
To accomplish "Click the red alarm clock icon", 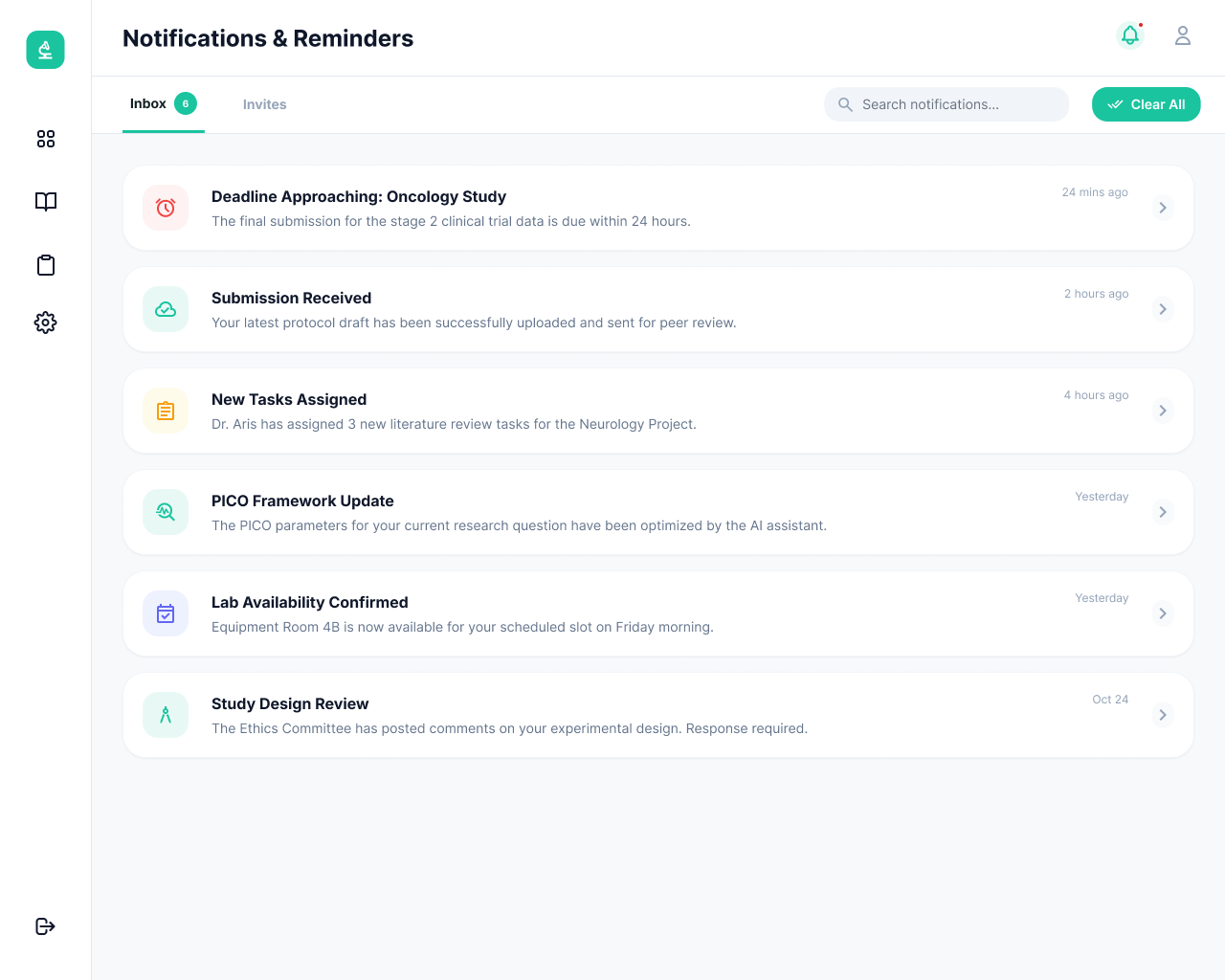I will pyautogui.click(x=166, y=208).
